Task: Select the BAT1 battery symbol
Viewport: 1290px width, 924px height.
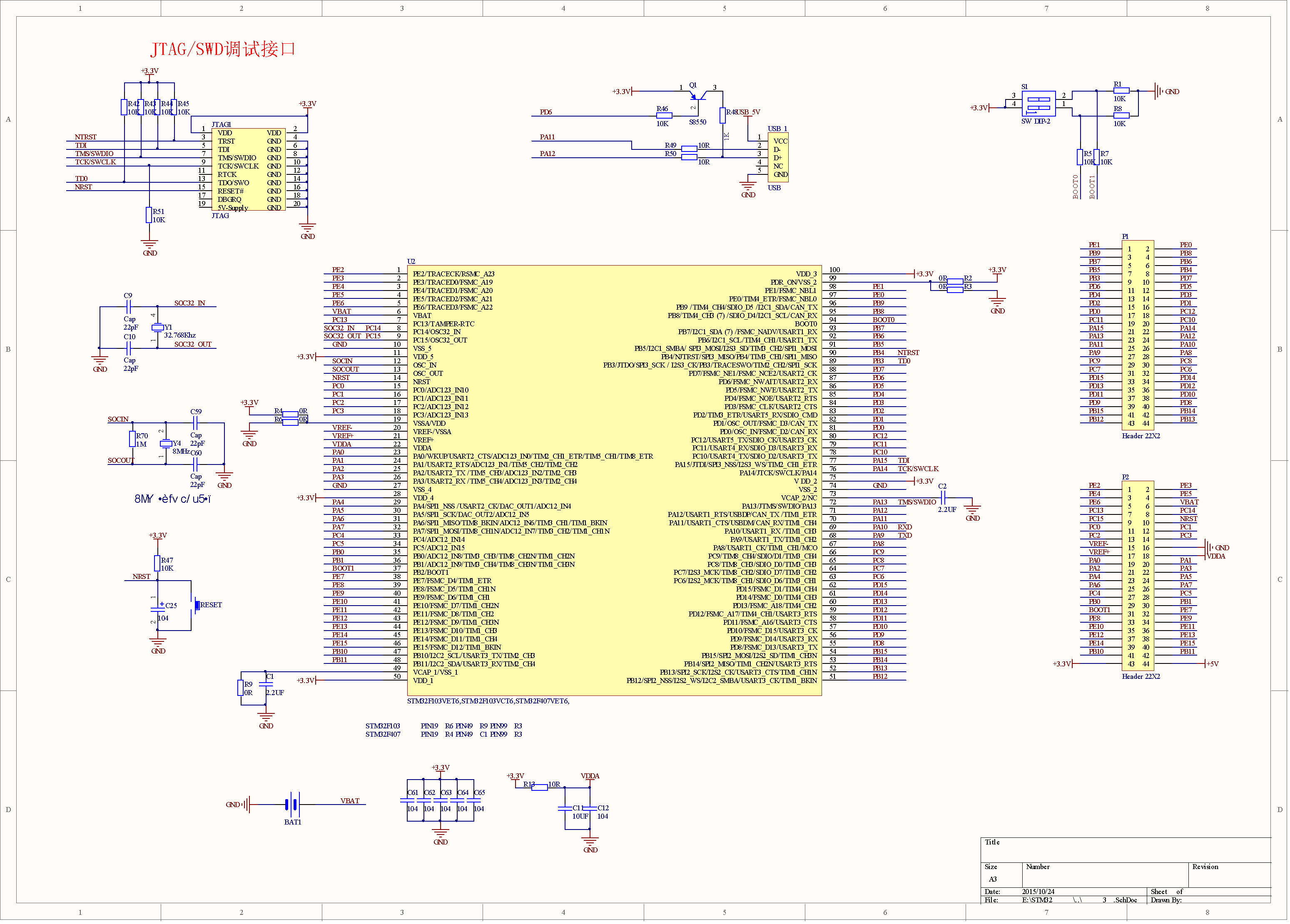Action: [x=292, y=805]
